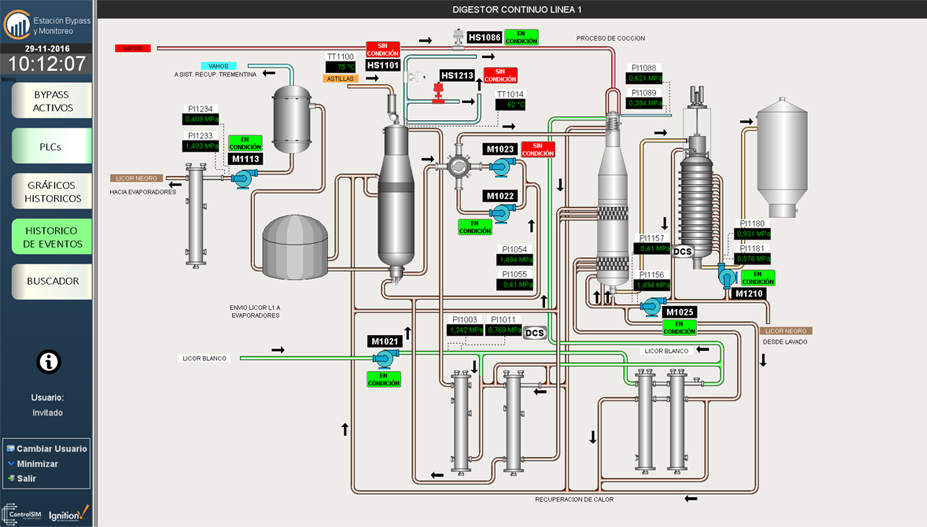Click the TT1100 temperature value display

coord(341,68)
